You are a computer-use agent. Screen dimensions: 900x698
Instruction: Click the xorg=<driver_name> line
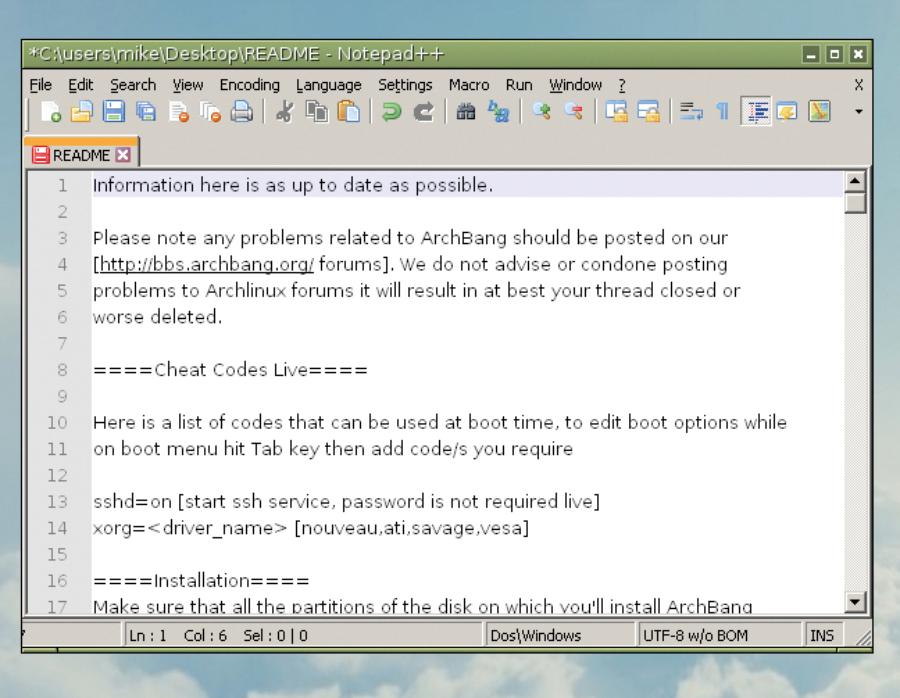pos(311,528)
